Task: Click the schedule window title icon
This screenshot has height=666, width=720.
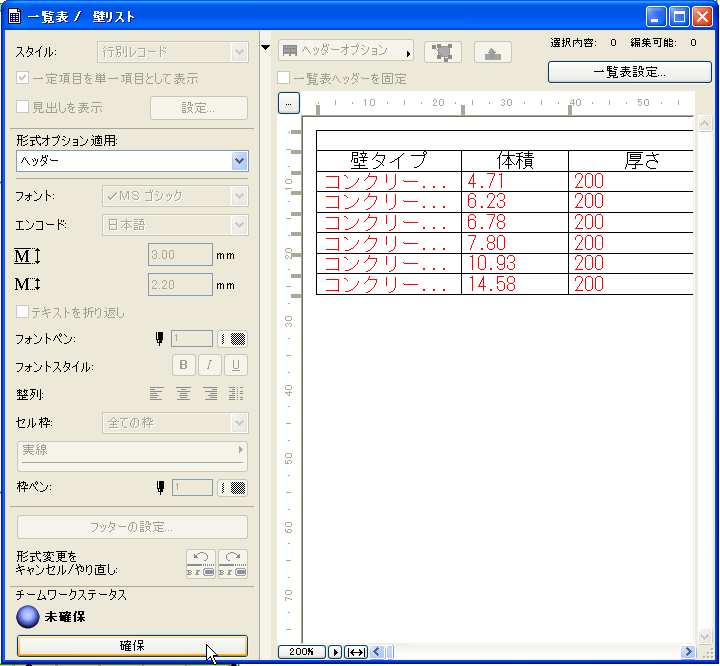Action: click(14, 17)
